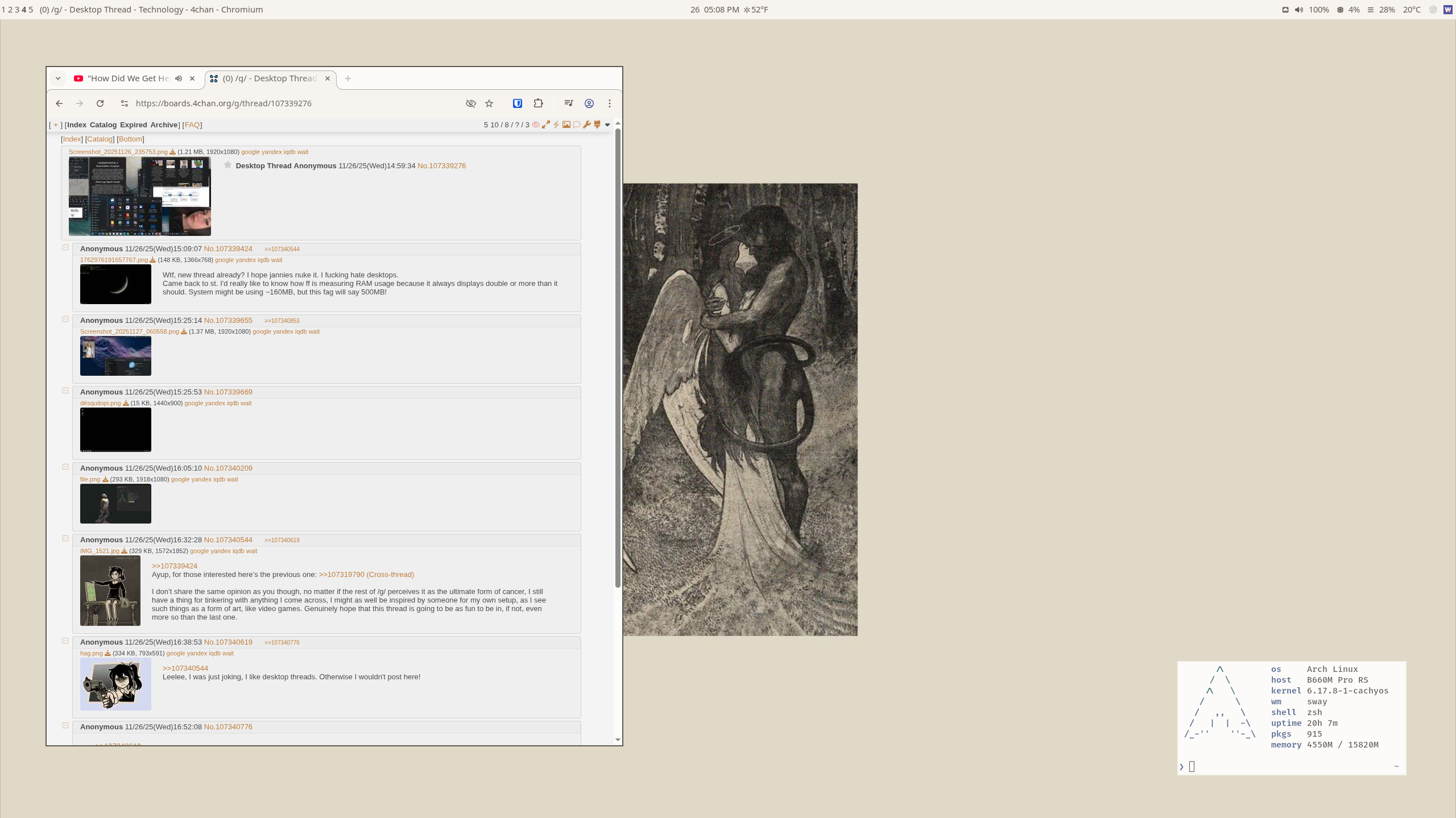Open the Bitwarden extension icon
This screenshot has width=1456, height=818.
[517, 103]
